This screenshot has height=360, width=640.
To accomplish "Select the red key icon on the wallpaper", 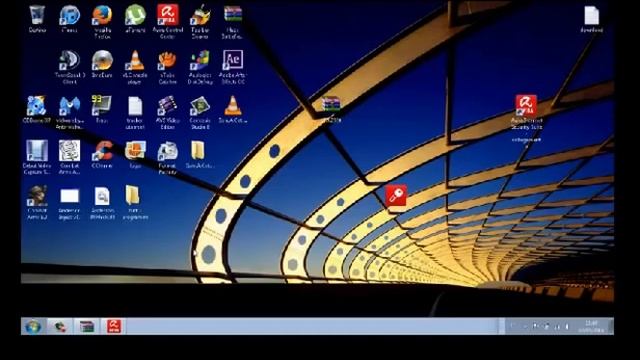I will pos(396,195).
